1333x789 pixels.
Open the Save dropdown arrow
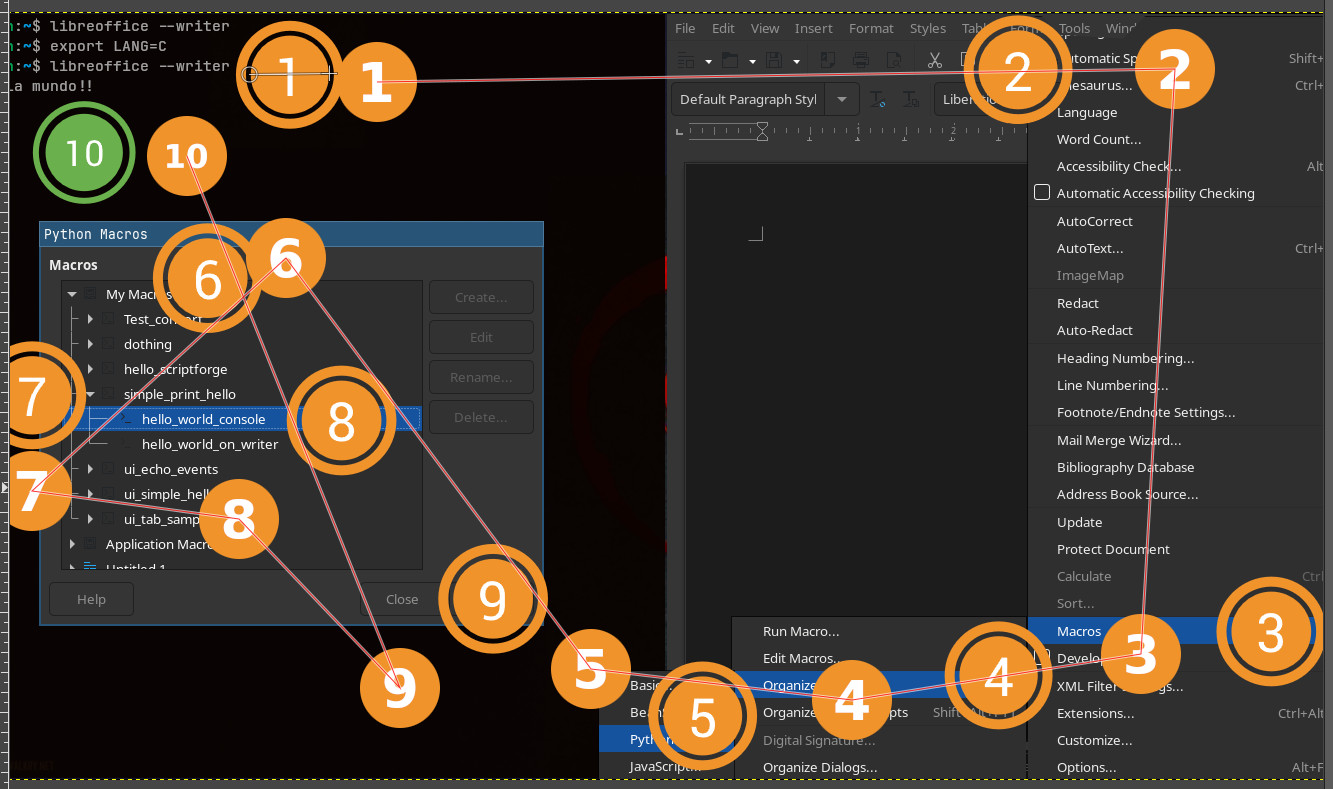coord(796,61)
